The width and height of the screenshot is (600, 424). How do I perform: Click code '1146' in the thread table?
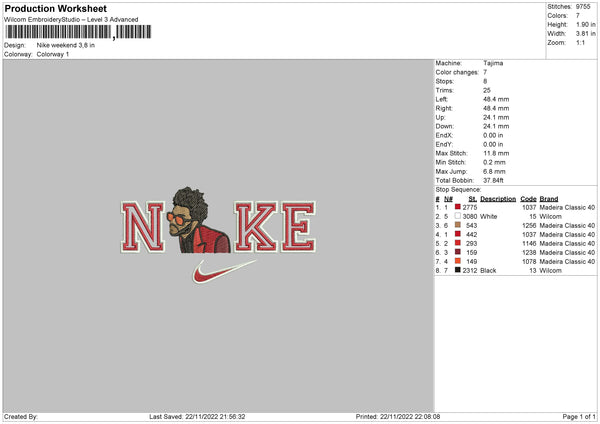point(529,243)
